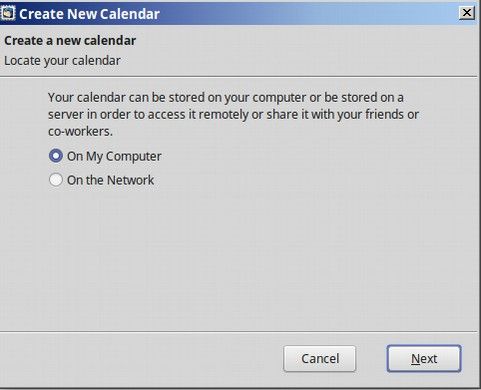Click the Create New Calendar title text
The height and width of the screenshot is (390, 481).
tap(89, 14)
